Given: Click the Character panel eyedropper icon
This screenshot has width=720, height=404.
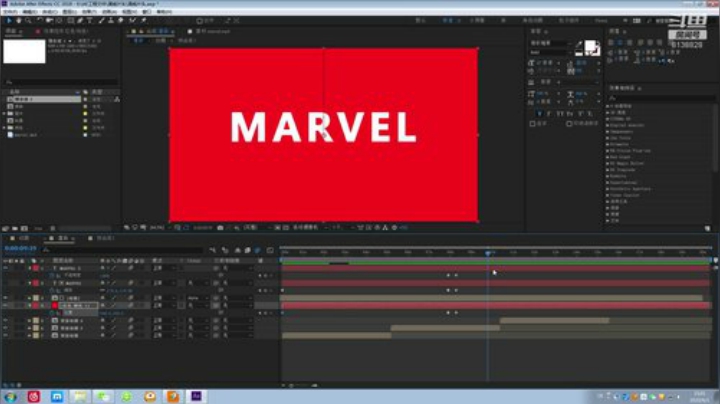Looking at the screenshot, I should [x=579, y=45].
